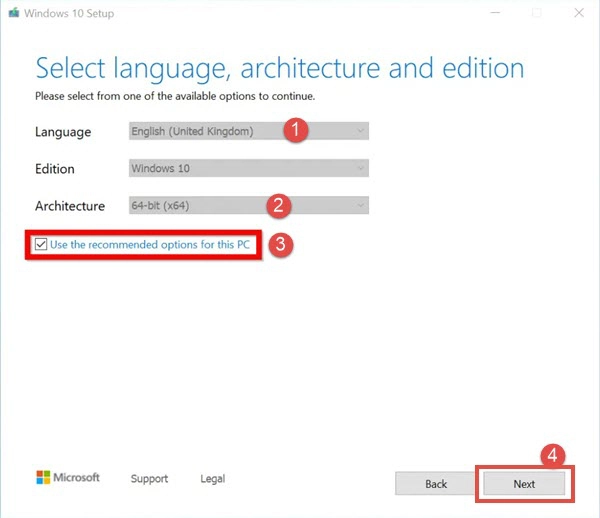This screenshot has width=600, height=518.
Task: Minimize the Windows 10 Setup window
Action: pyautogui.click(x=496, y=13)
